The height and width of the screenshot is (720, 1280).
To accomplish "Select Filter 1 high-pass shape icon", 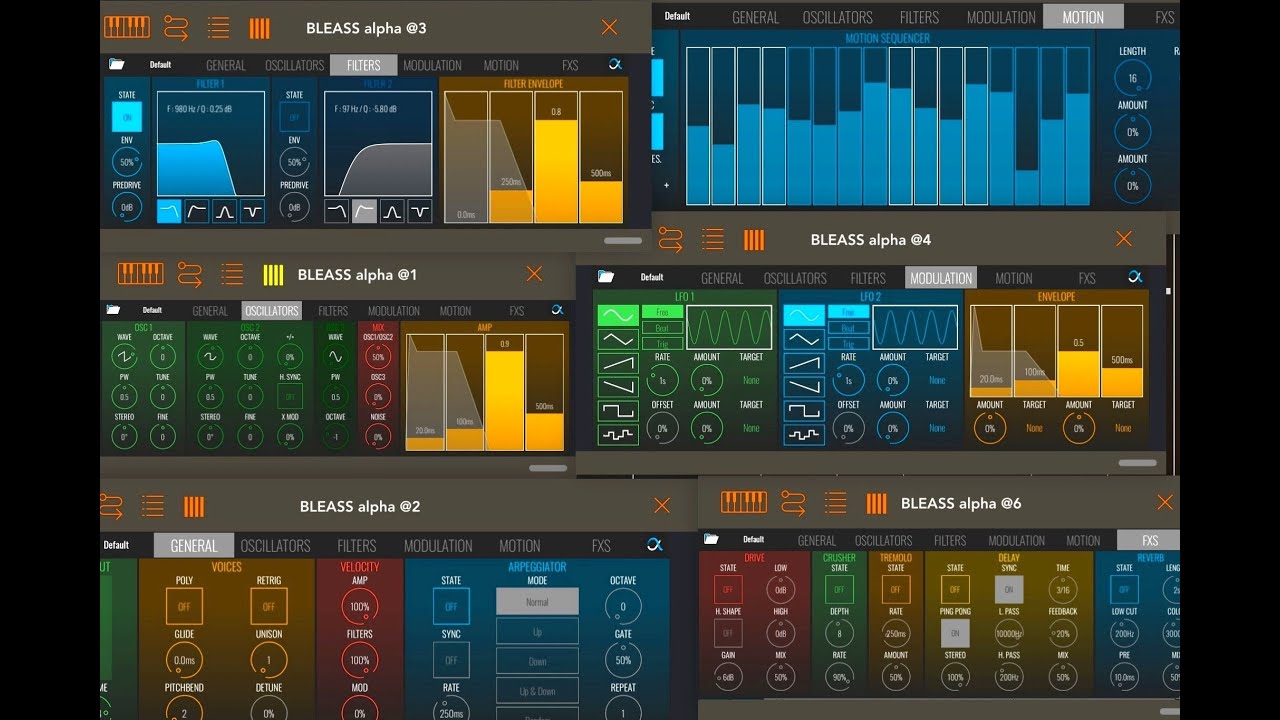I will [x=197, y=211].
